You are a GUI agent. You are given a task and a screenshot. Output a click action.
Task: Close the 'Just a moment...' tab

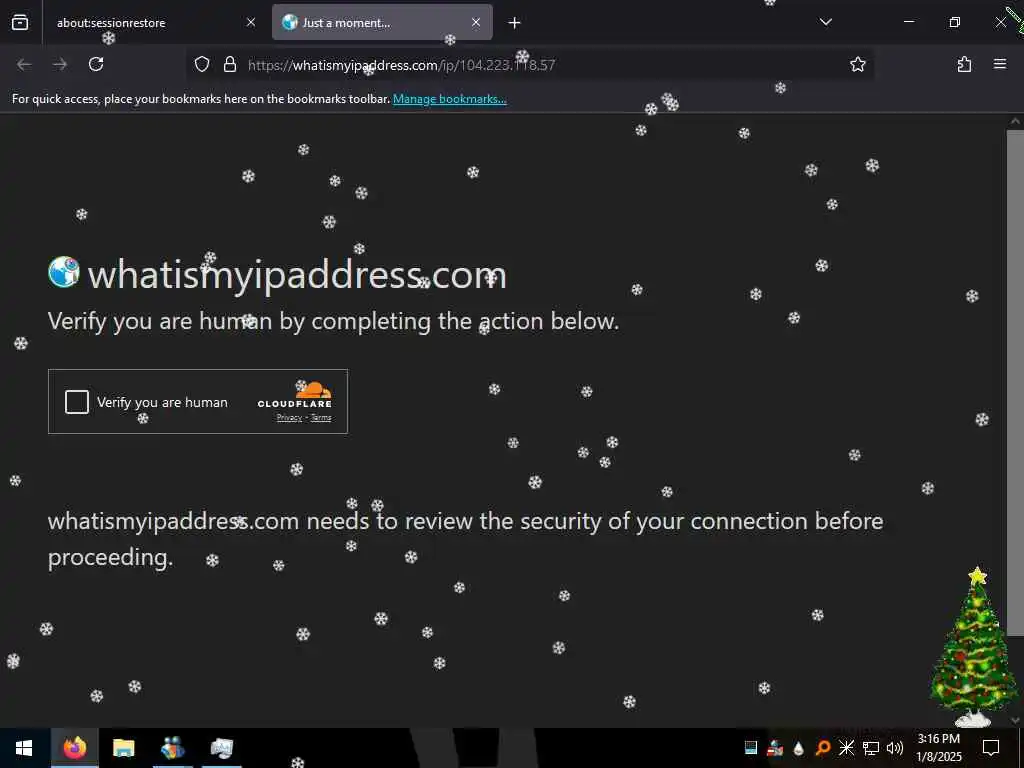coord(476,23)
